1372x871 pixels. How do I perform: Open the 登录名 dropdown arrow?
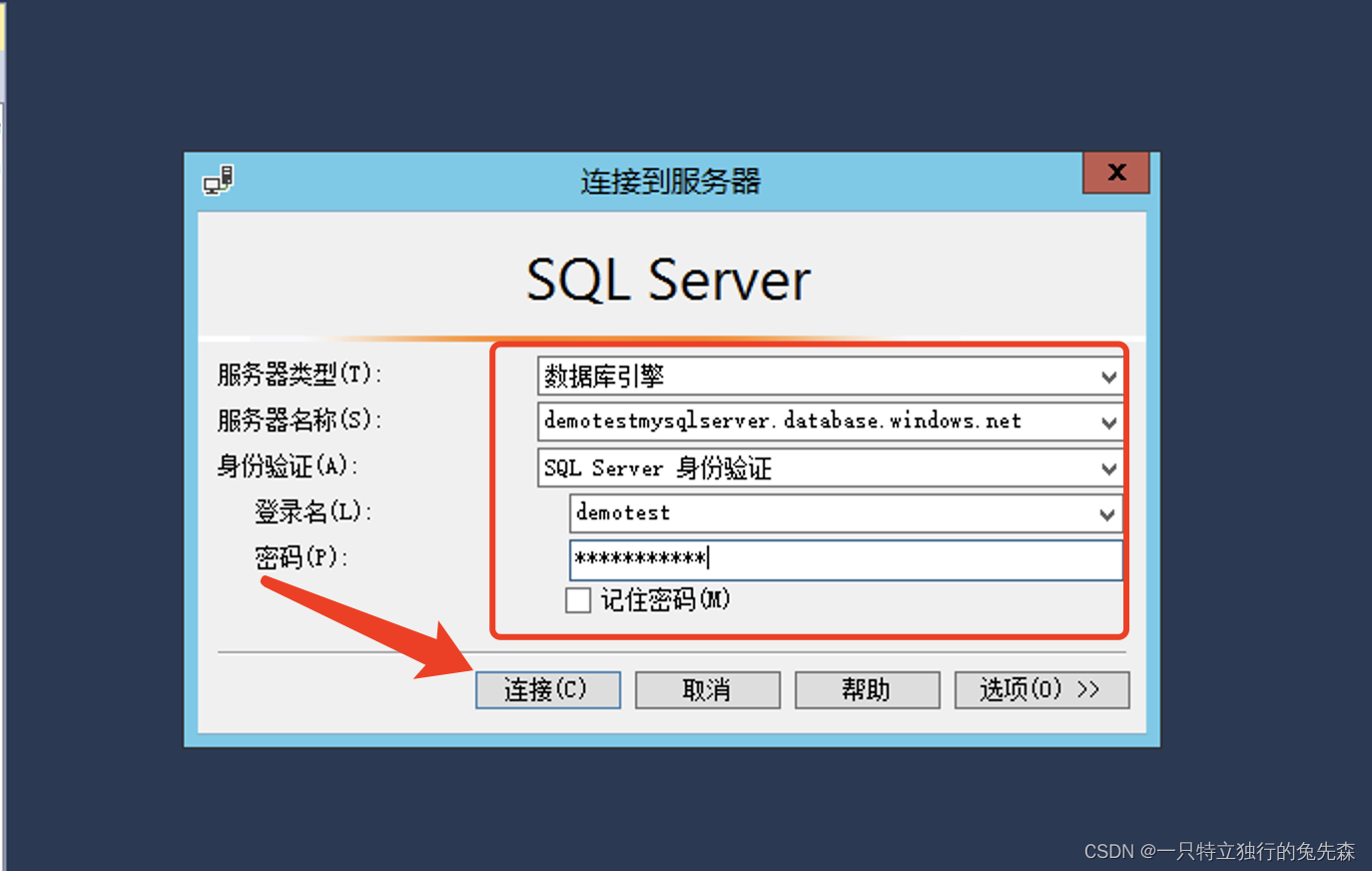[1107, 514]
